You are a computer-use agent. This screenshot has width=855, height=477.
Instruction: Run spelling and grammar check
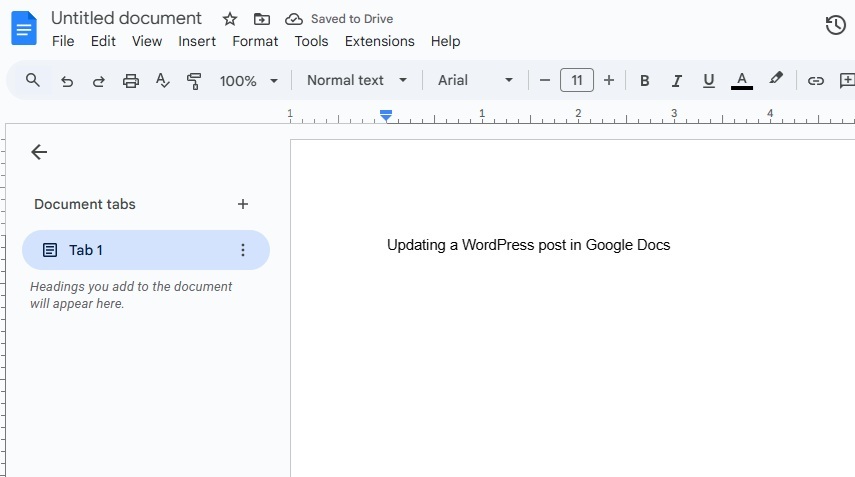pyautogui.click(x=162, y=81)
